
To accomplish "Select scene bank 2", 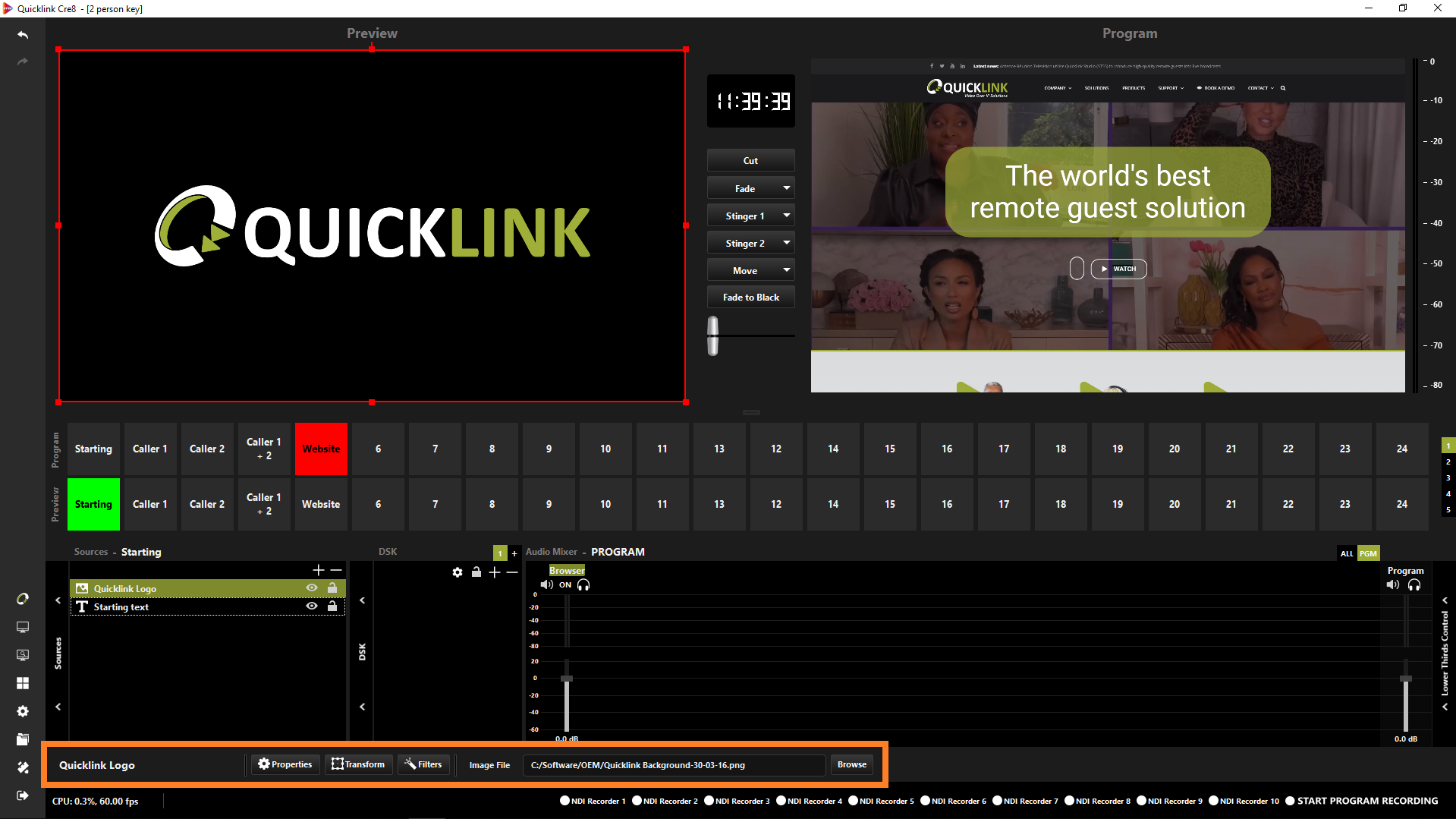I will tap(1448, 461).
